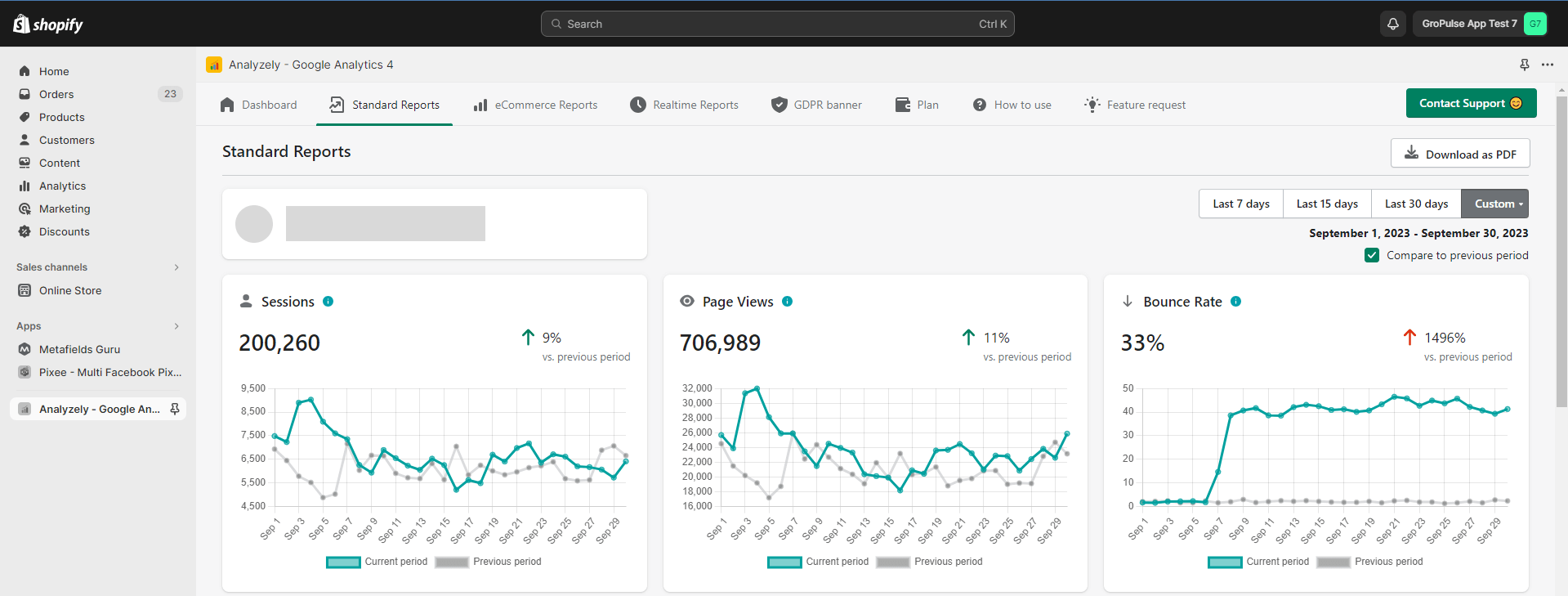Image resolution: width=1568 pixels, height=596 pixels.
Task: Click the Customers person icon
Action: [x=25, y=140]
